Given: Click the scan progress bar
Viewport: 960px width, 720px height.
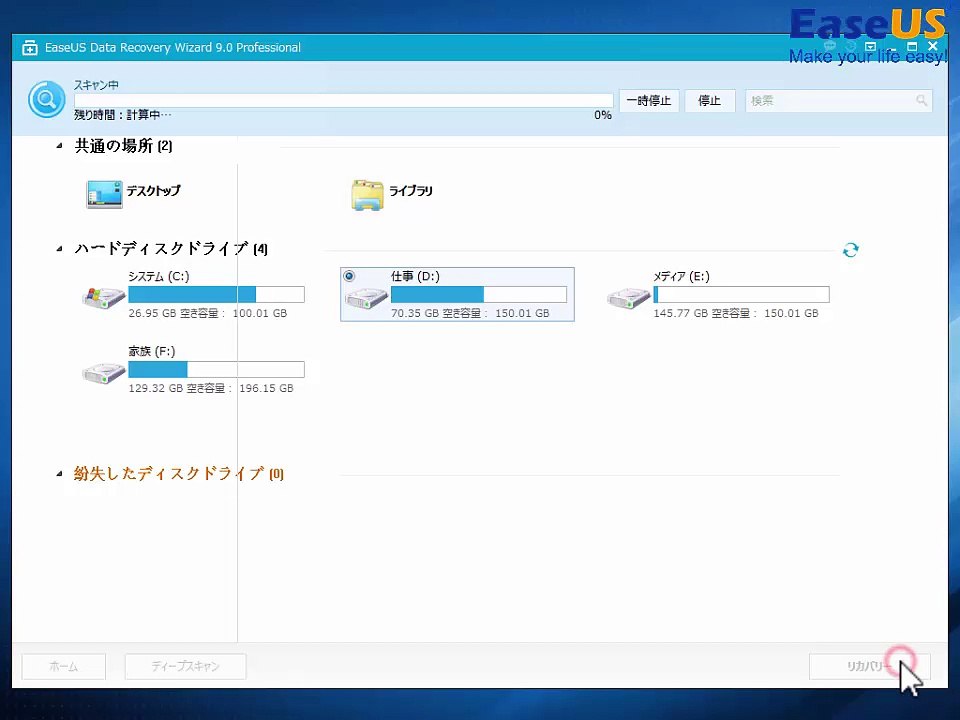Looking at the screenshot, I should (x=343, y=100).
